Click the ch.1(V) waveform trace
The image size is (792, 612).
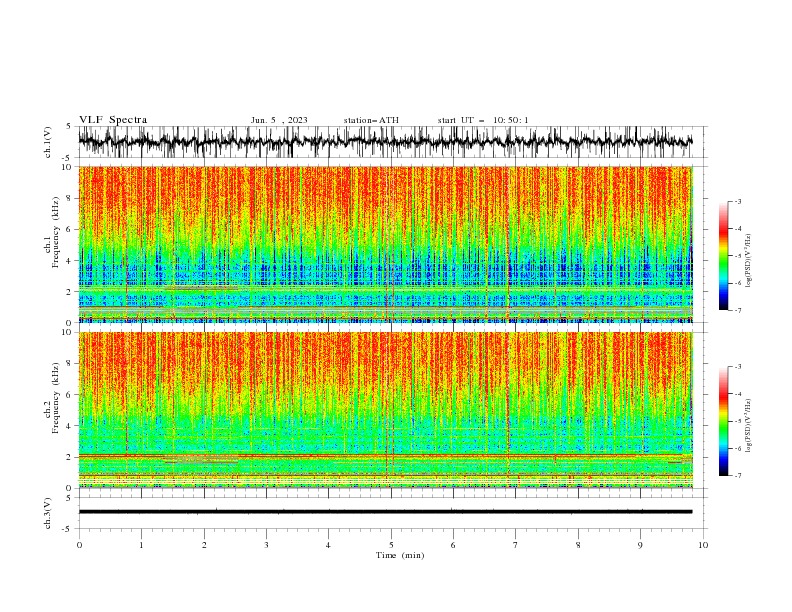(385, 142)
